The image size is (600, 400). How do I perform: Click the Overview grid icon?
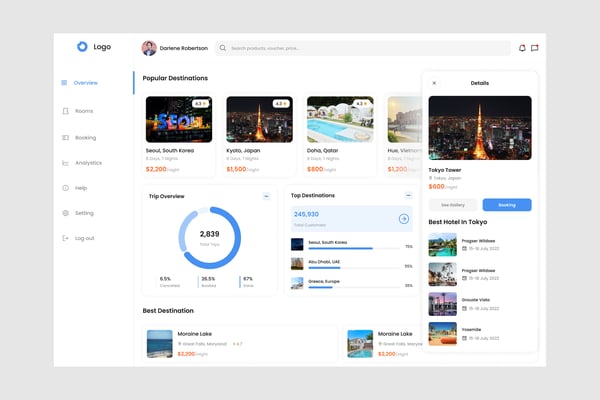(64, 83)
